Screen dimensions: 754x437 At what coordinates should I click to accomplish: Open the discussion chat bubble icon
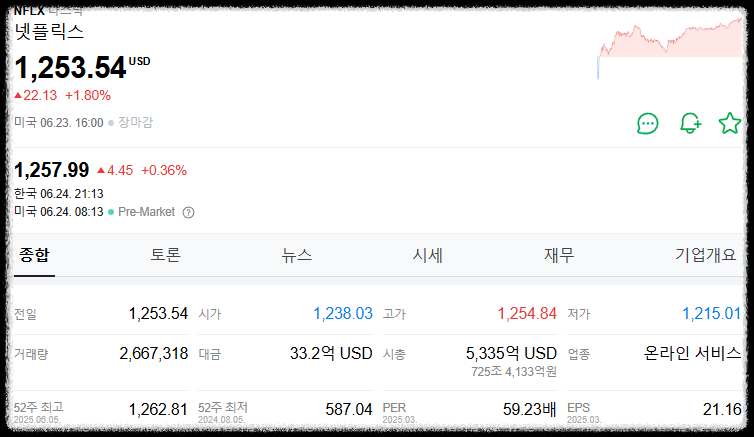(647, 124)
